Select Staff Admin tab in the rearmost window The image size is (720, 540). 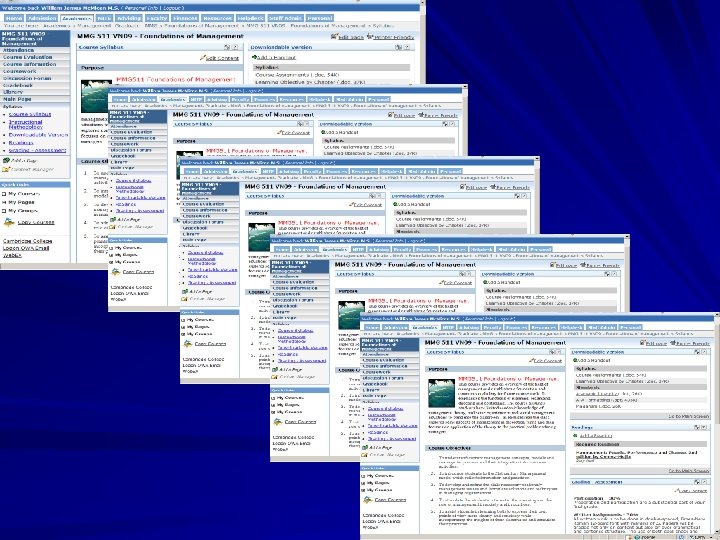click(x=285, y=18)
